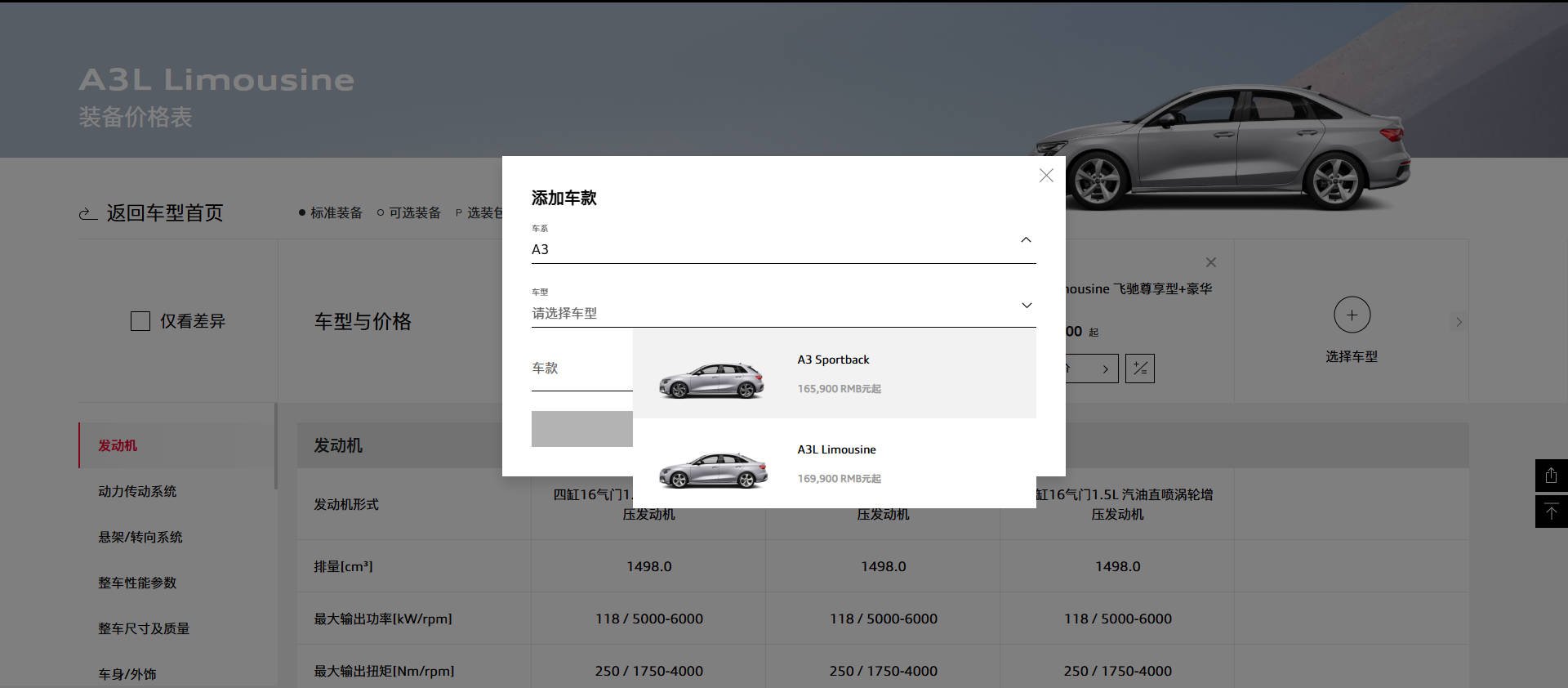Screen dimensions: 1568x688
Task: Jump to 整车性能参数 section
Action: coord(137,583)
